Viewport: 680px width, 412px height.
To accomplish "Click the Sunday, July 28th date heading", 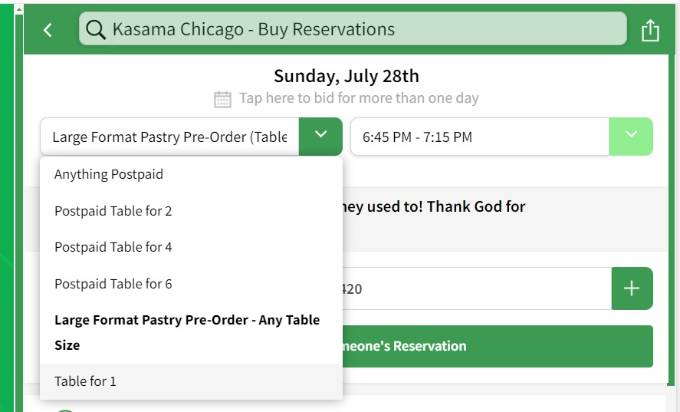I will point(346,76).
